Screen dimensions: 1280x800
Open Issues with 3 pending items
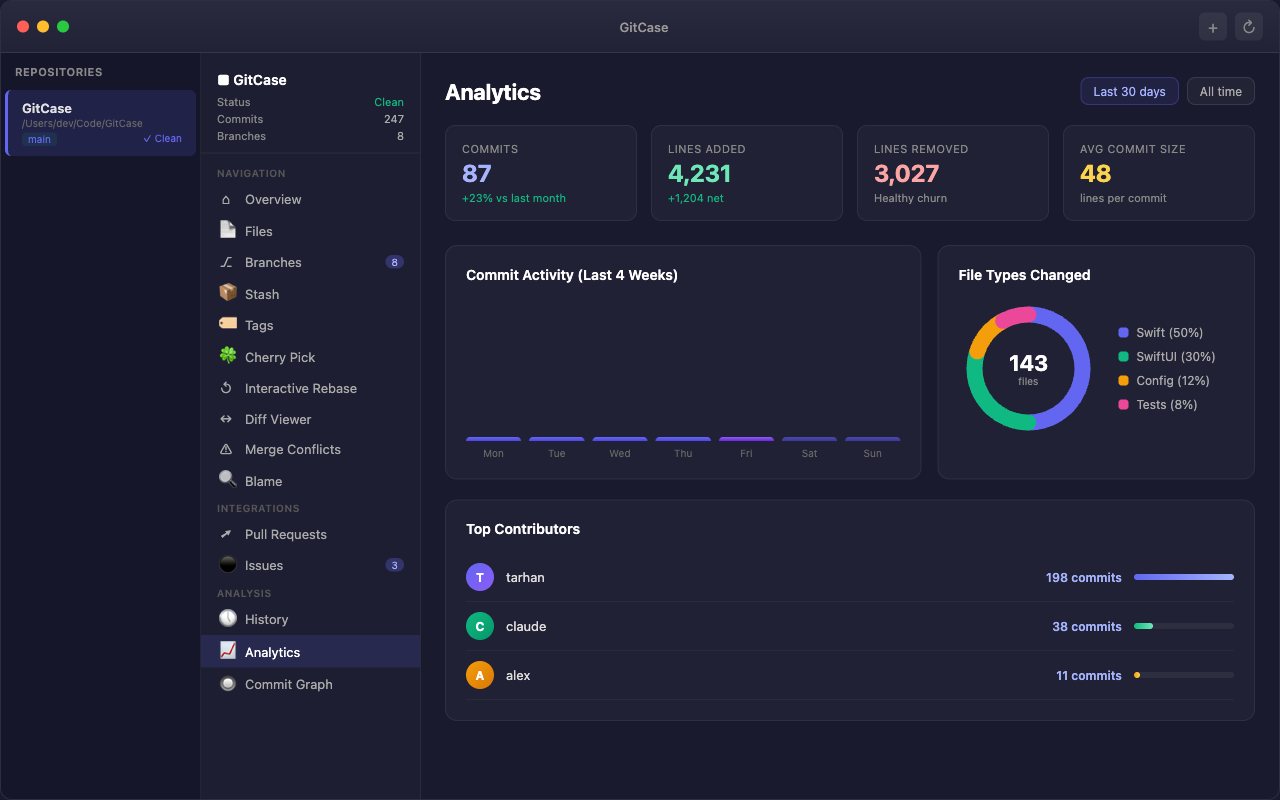tap(264, 565)
